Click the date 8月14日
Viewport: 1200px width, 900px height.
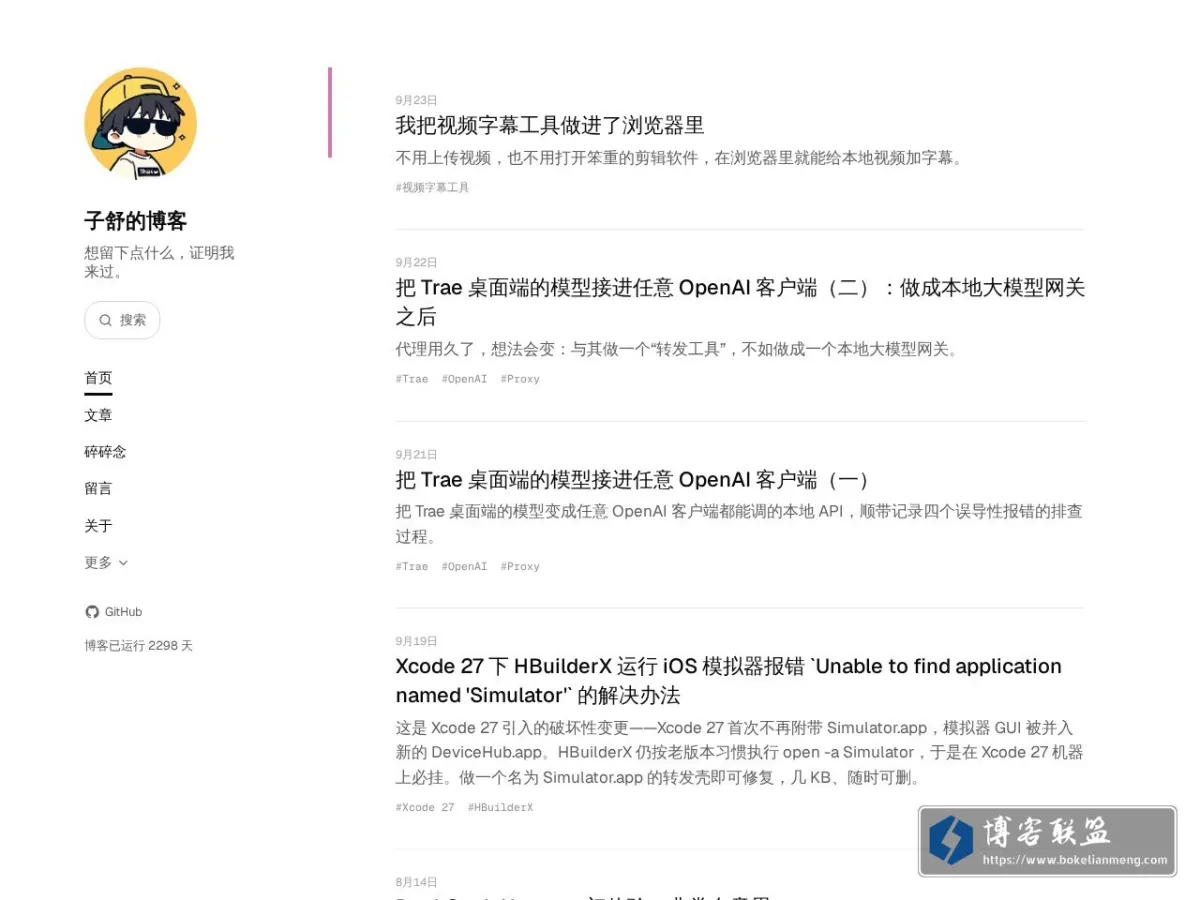[x=416, y=882]
